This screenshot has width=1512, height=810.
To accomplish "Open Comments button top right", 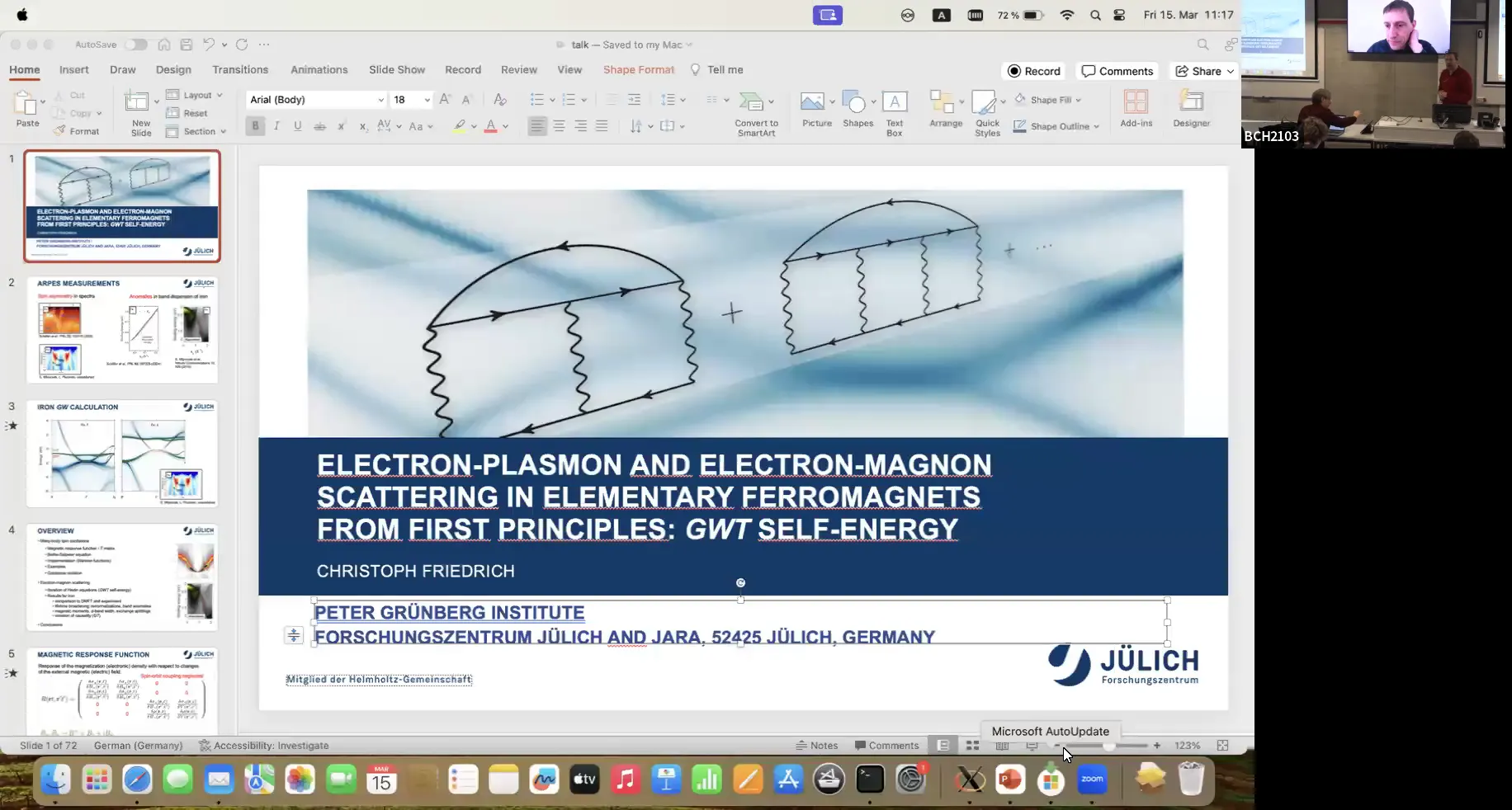I will click(x=1117, y=71).
